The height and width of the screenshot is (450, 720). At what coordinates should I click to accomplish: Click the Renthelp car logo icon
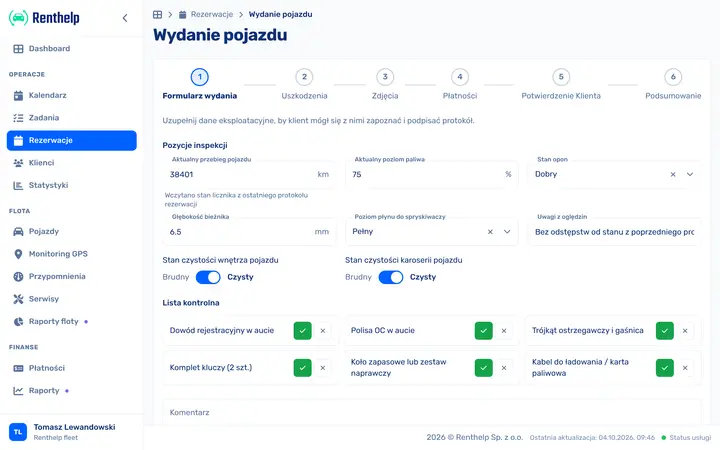click(18, 18)
